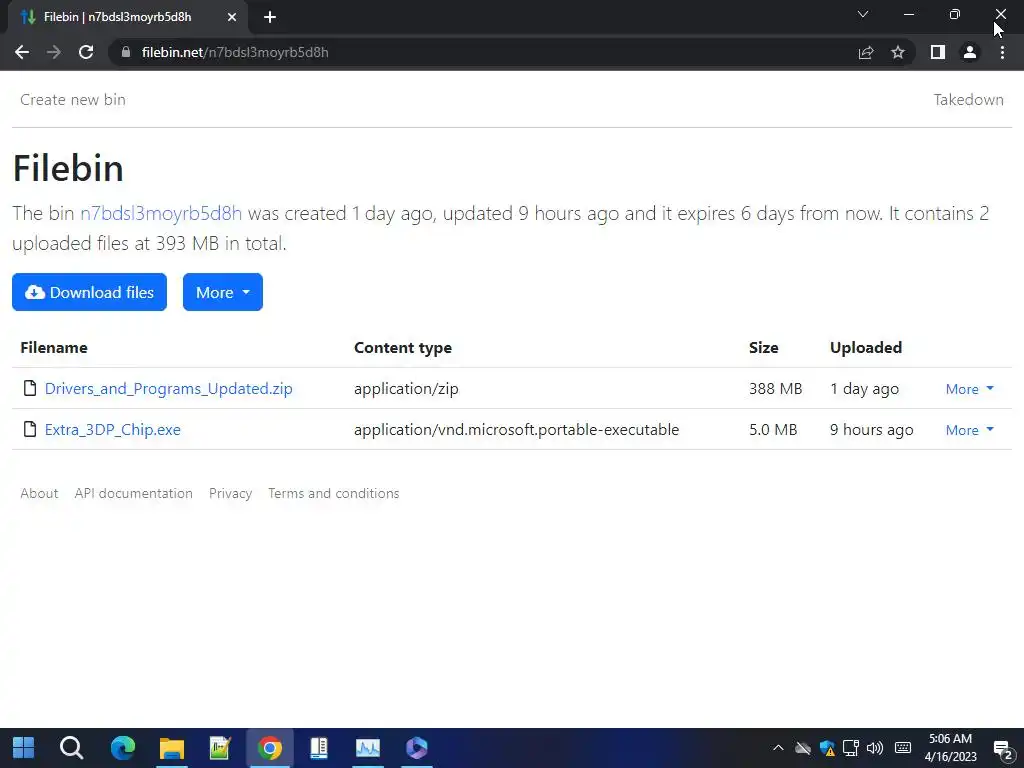The height and width of the screenshot is (768, 1024).
Task: Open Terms and conditions link
Action: (x=334, y=493)
